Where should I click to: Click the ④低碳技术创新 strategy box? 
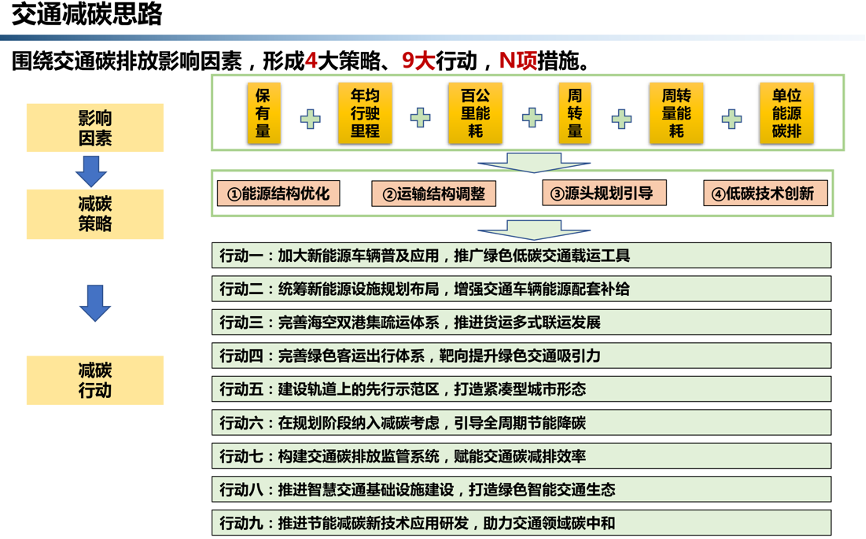(765, 193)
